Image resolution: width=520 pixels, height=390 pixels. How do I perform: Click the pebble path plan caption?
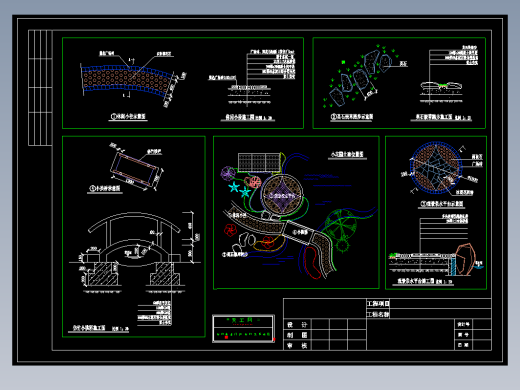pyautogui.click(x=128, y=116)
